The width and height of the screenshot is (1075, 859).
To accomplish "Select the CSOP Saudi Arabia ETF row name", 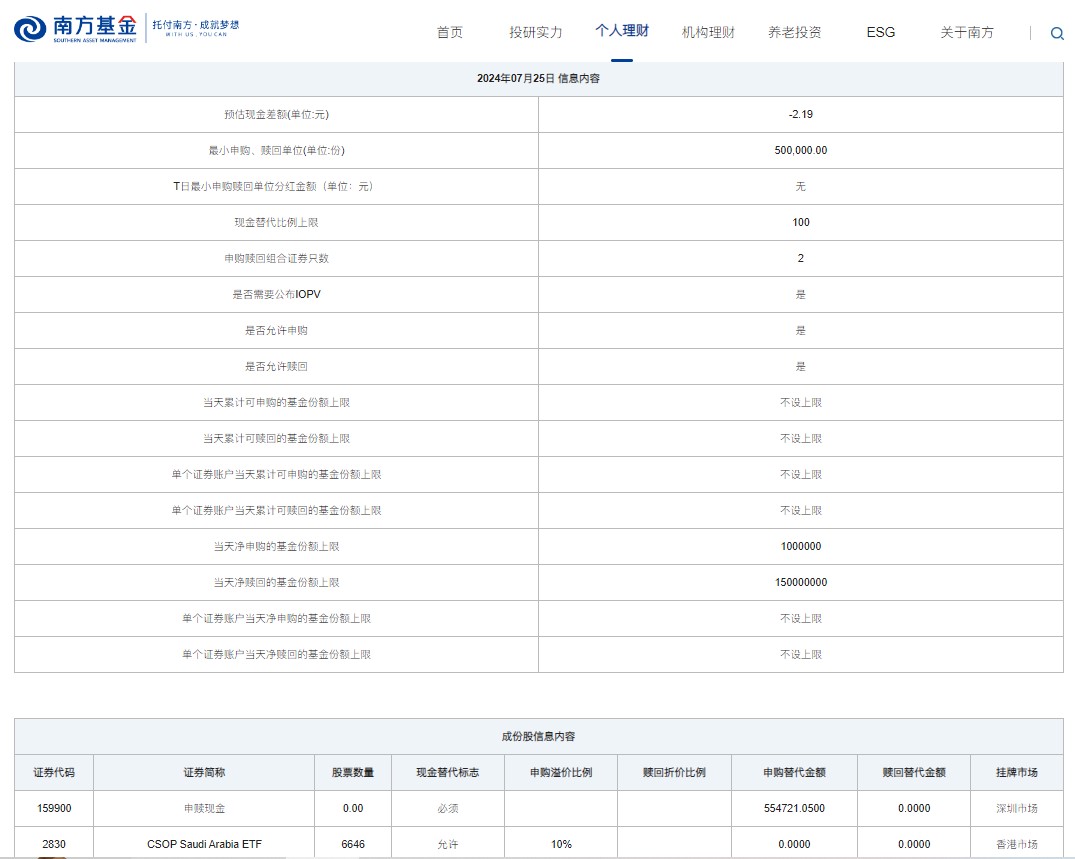I will point(204,844).
